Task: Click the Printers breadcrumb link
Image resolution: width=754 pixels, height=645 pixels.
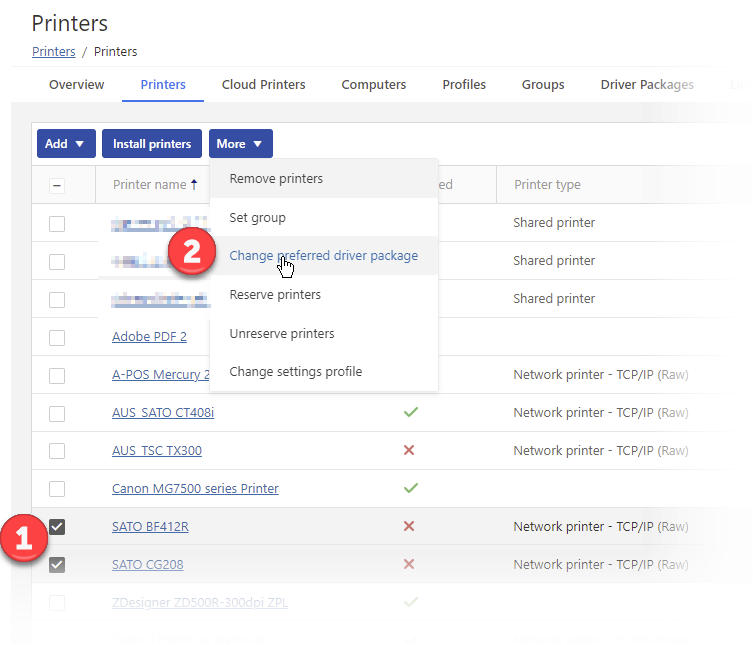Action: pos(53,51)
